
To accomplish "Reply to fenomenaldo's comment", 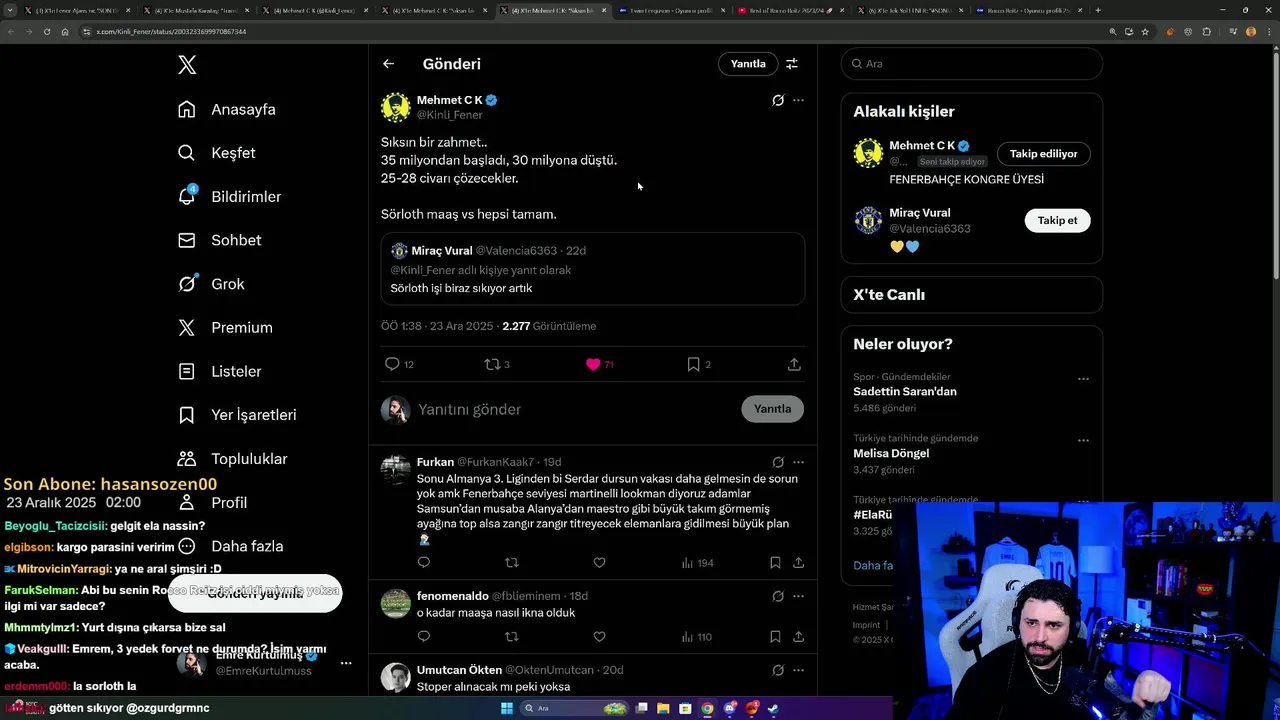I will pyautogui.click(x=424, y=636).
